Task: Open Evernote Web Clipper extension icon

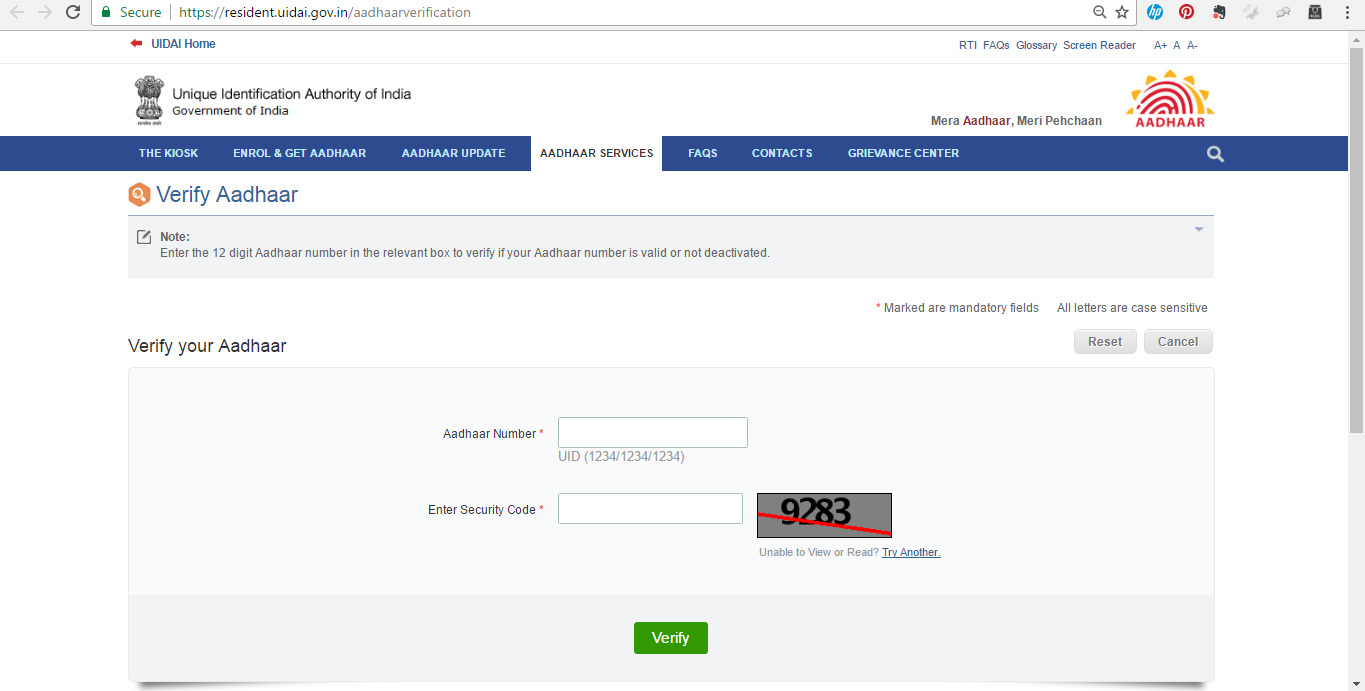Action: point(1218,12)
